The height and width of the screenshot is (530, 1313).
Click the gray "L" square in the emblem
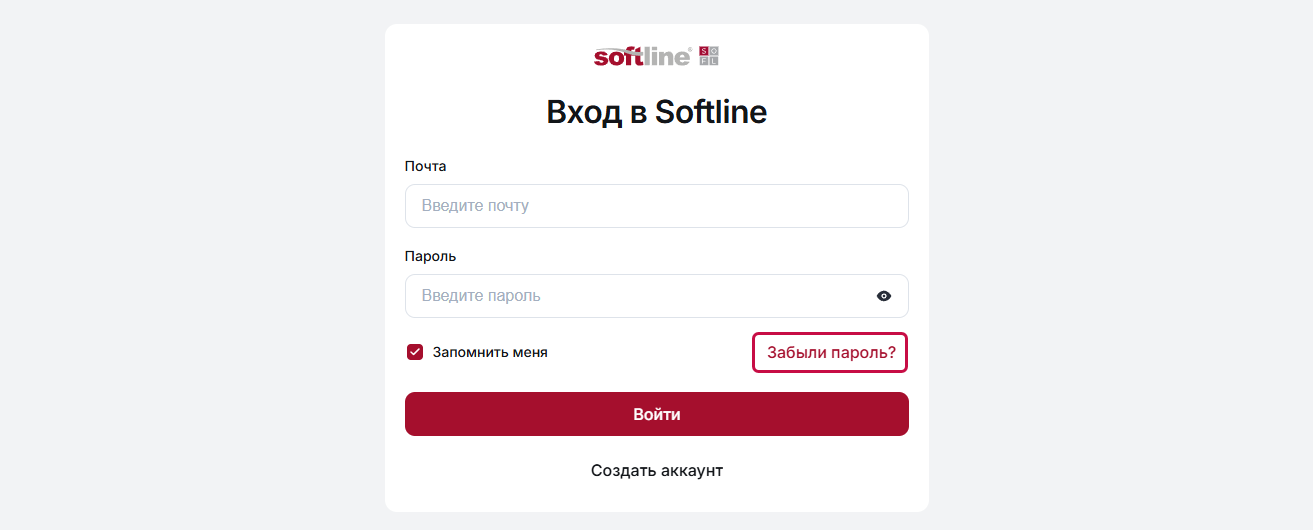[x=713, y=61]
